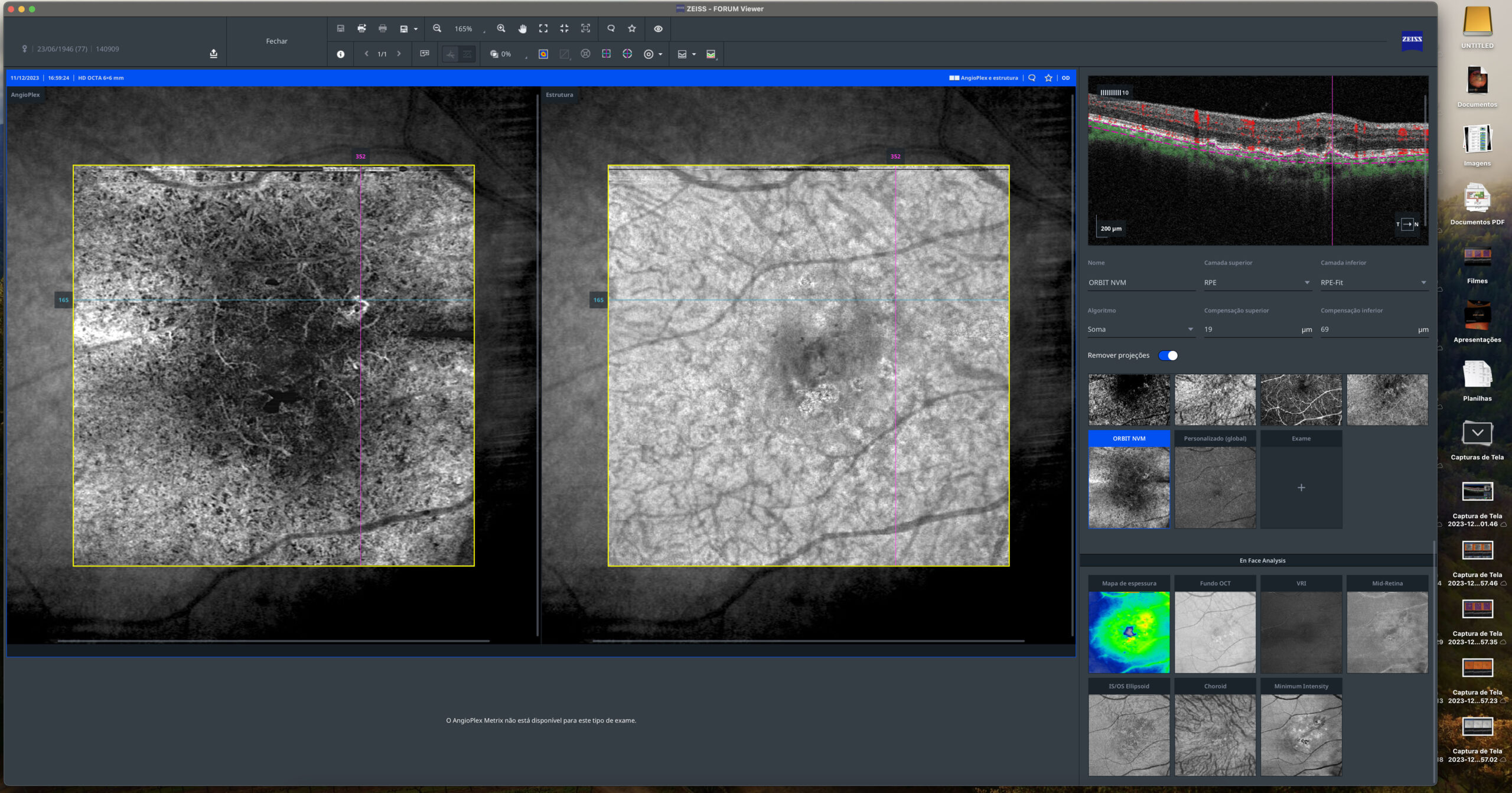
Task: Click the star icon in blue scan header
Action: 1048,78
